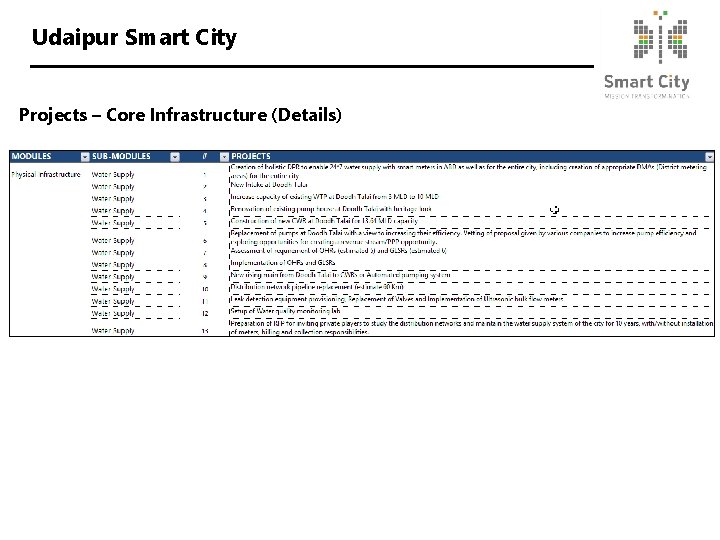Select Water Supply cell beside 'New Intake' project
This screenshot has height=540, width=720.
pyautogui.click(x=113, y=187)
